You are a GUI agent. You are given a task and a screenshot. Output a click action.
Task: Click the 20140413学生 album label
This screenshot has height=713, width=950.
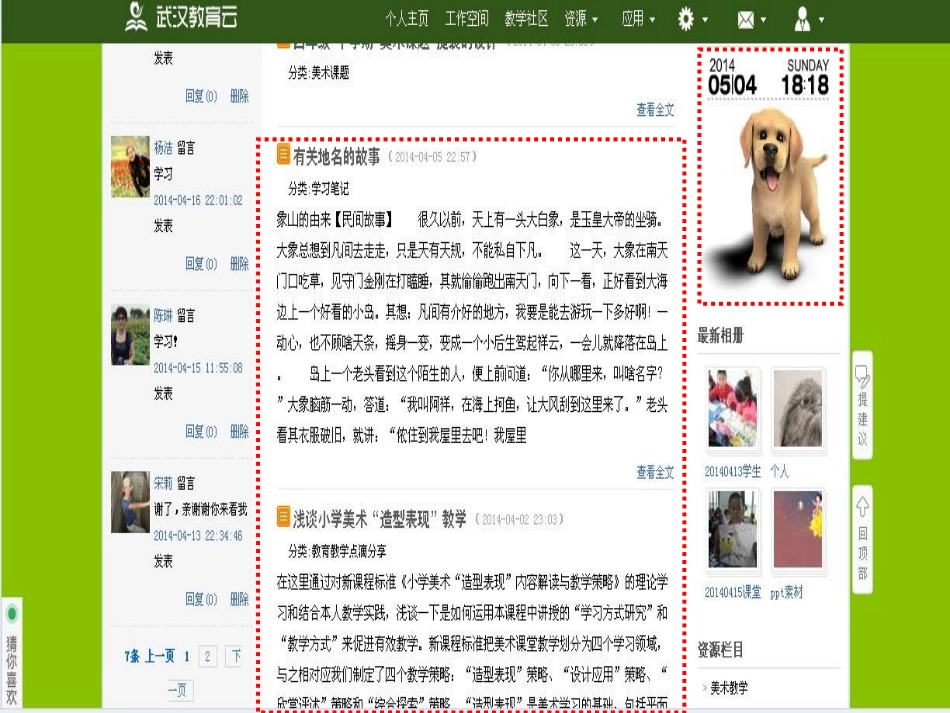click(x=732, y=472)
